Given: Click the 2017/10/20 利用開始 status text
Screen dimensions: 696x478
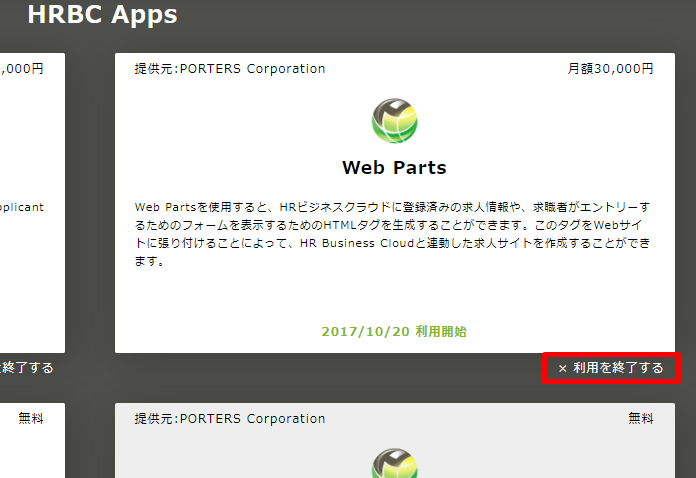Looking at the screenshot, I should [x=394, y=332].
